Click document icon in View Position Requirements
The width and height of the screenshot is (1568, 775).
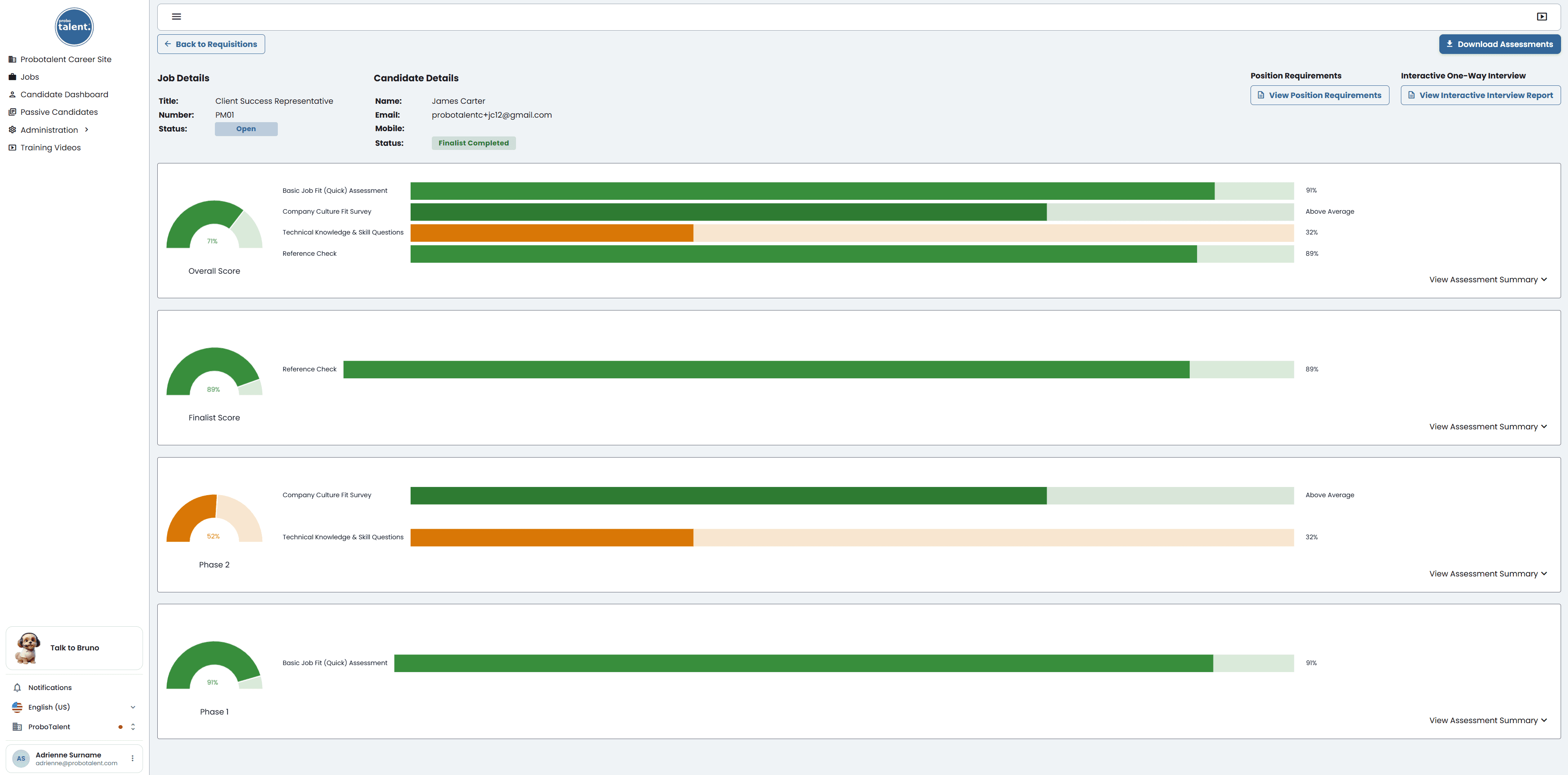coord(1261,95)
